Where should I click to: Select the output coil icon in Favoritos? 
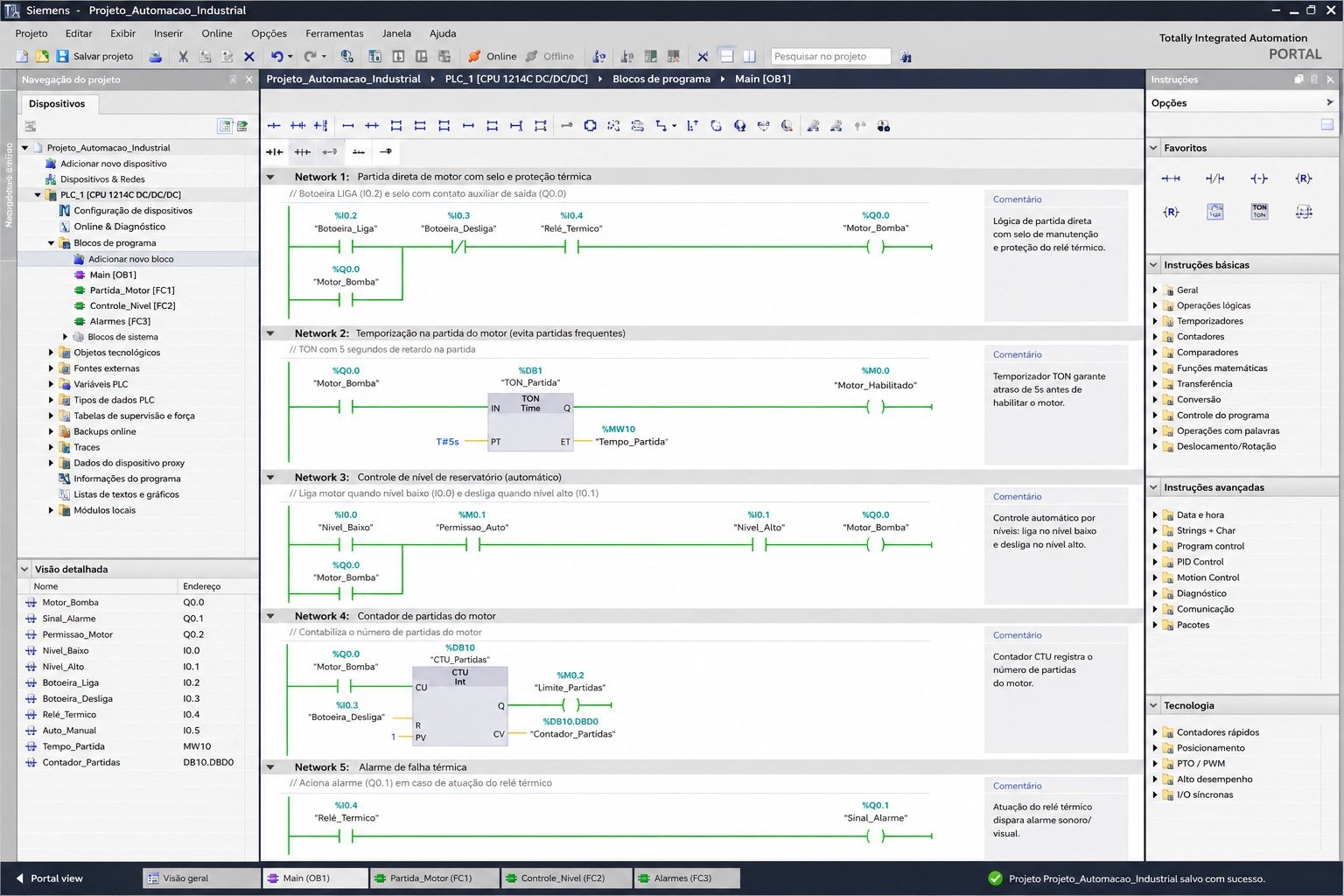click(x=1258, y=178)
